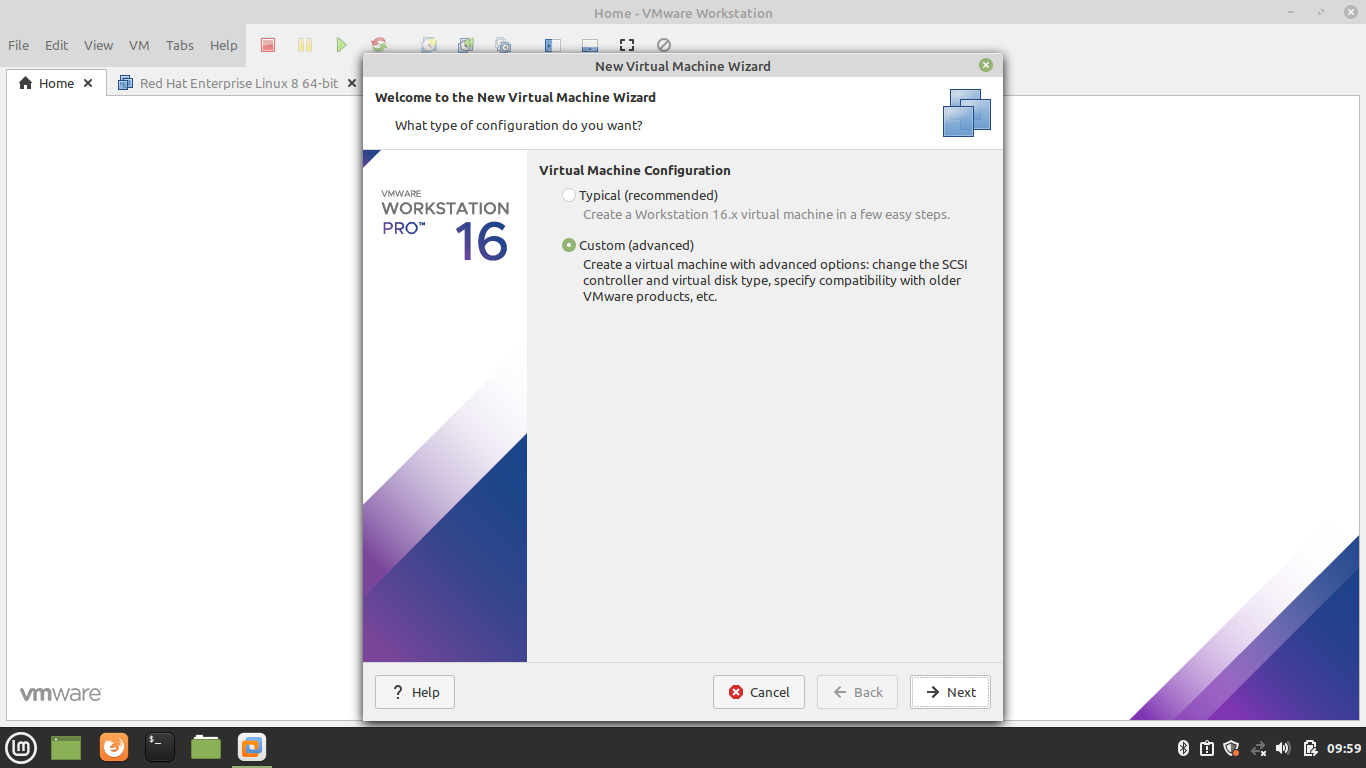Screen dimensions: 1366x768
Task: Launch Firefox from the taskbar
Action: tap(114, 747)
